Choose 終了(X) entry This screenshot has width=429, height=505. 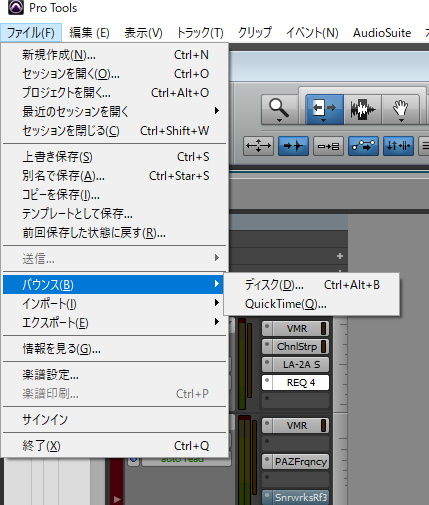(115, 445)
